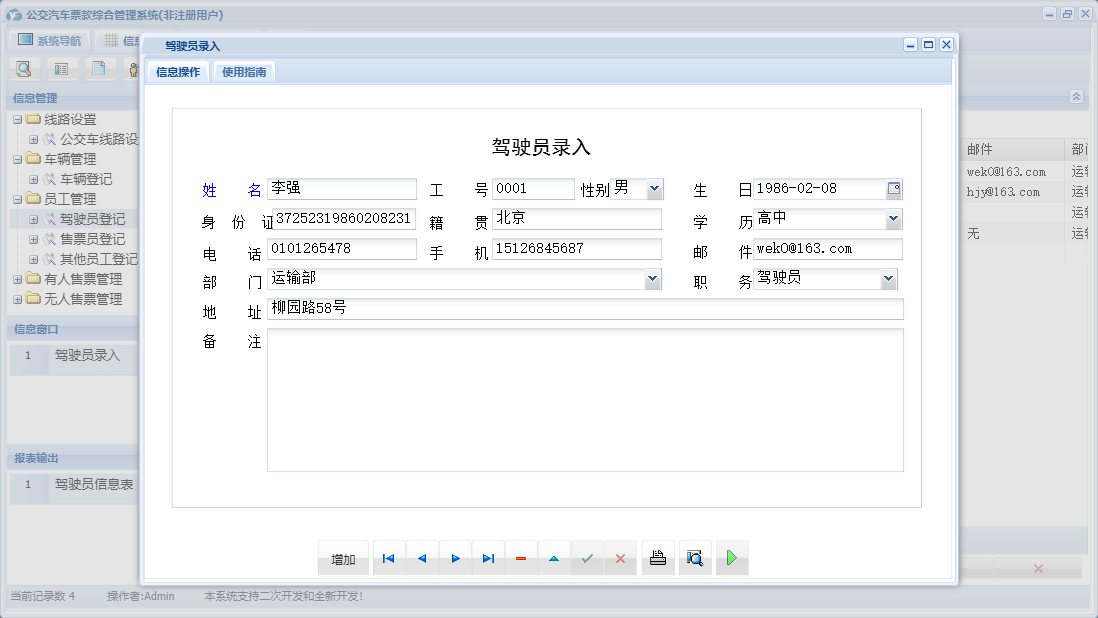This screenshot has height=618, width=1098.
Task: Switch to the 信息操作 tab
Action: [x=176, y=71]
